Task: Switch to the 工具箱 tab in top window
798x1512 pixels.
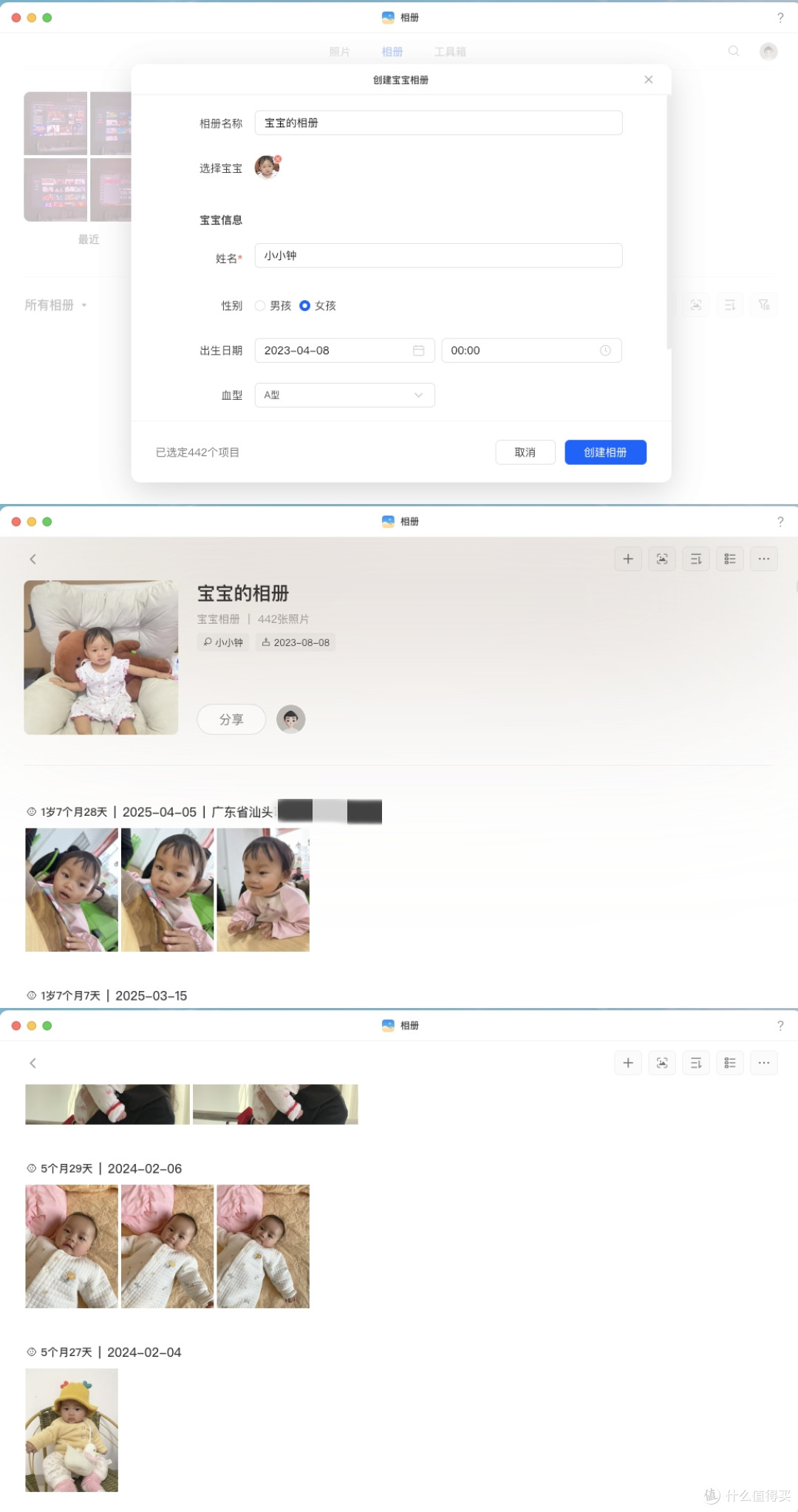Action: 450,52
